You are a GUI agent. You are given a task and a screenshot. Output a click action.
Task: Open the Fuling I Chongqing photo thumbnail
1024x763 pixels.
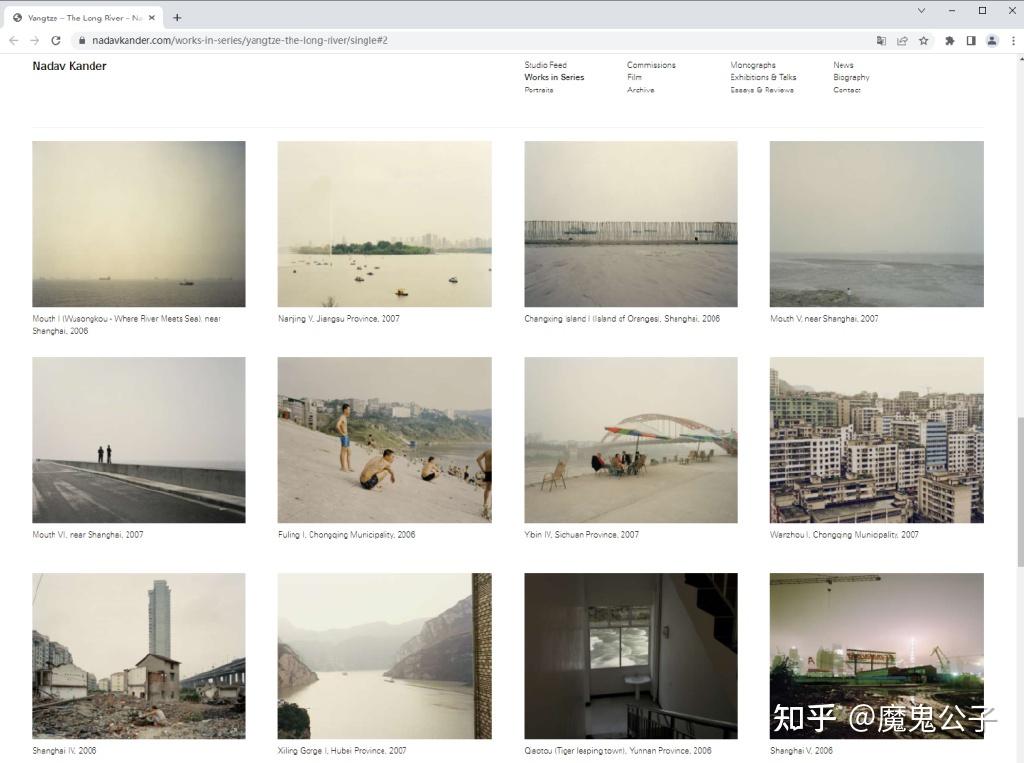pyautogui.click(x=385, y=440)
